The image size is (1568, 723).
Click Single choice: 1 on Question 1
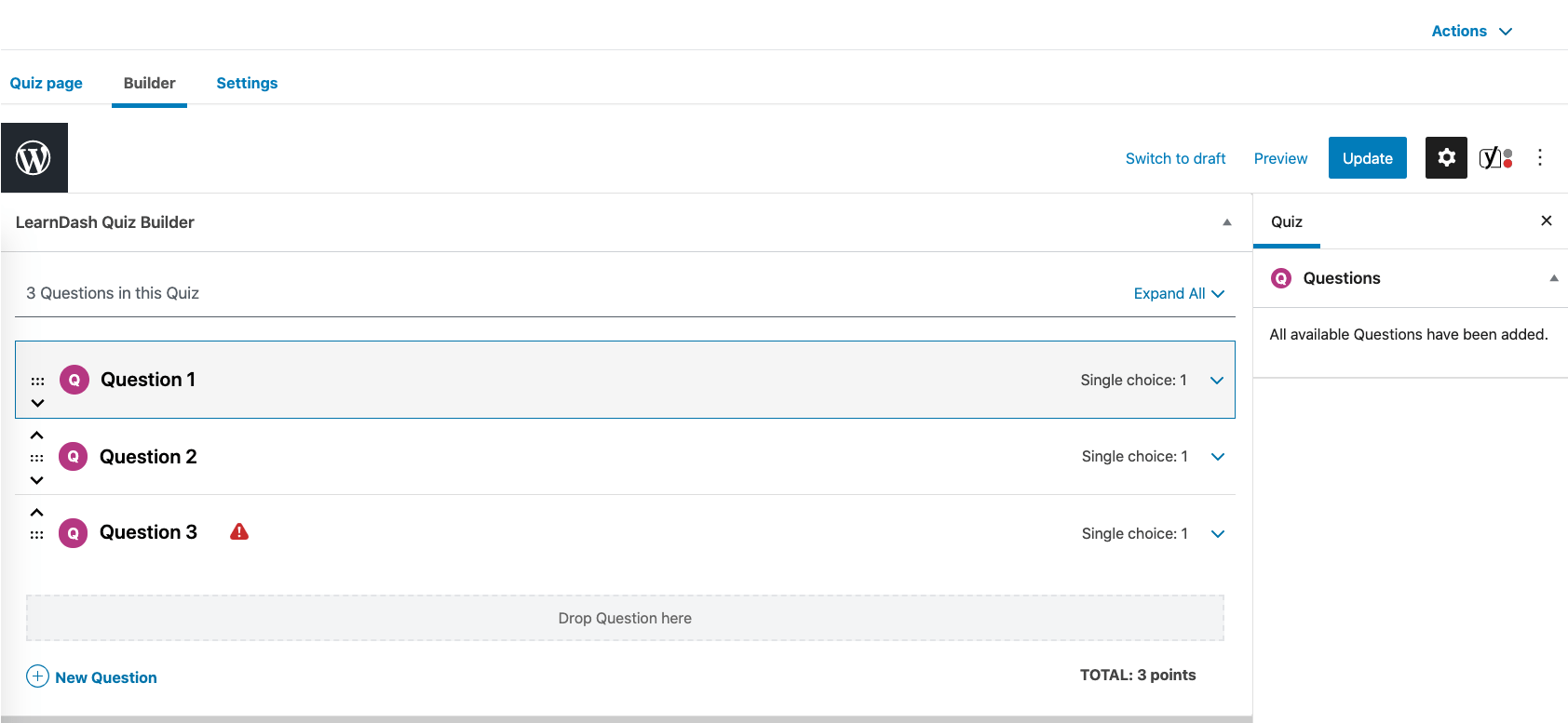tap(1133, 380)
